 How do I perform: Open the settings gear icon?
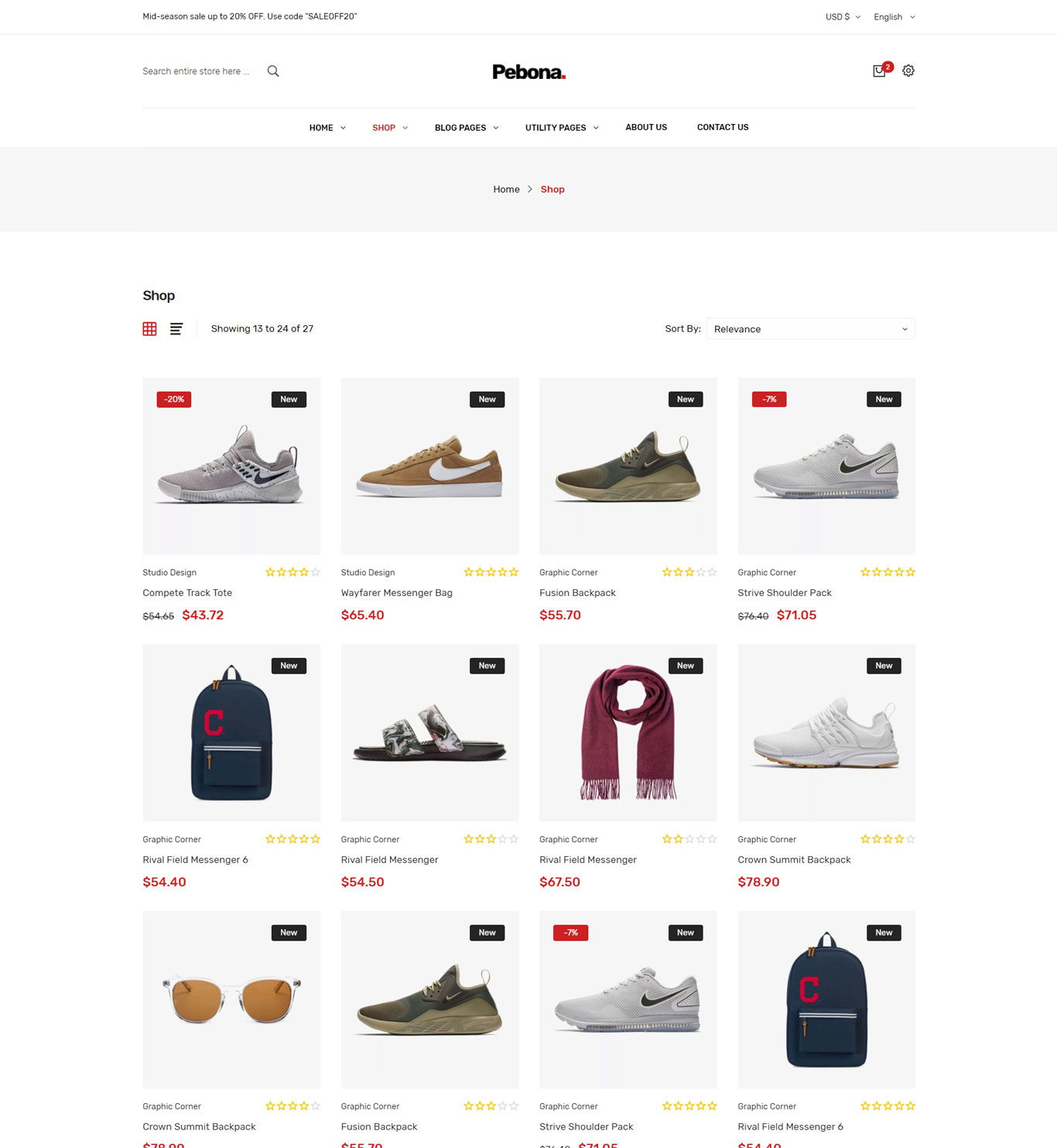pos(908,70)
